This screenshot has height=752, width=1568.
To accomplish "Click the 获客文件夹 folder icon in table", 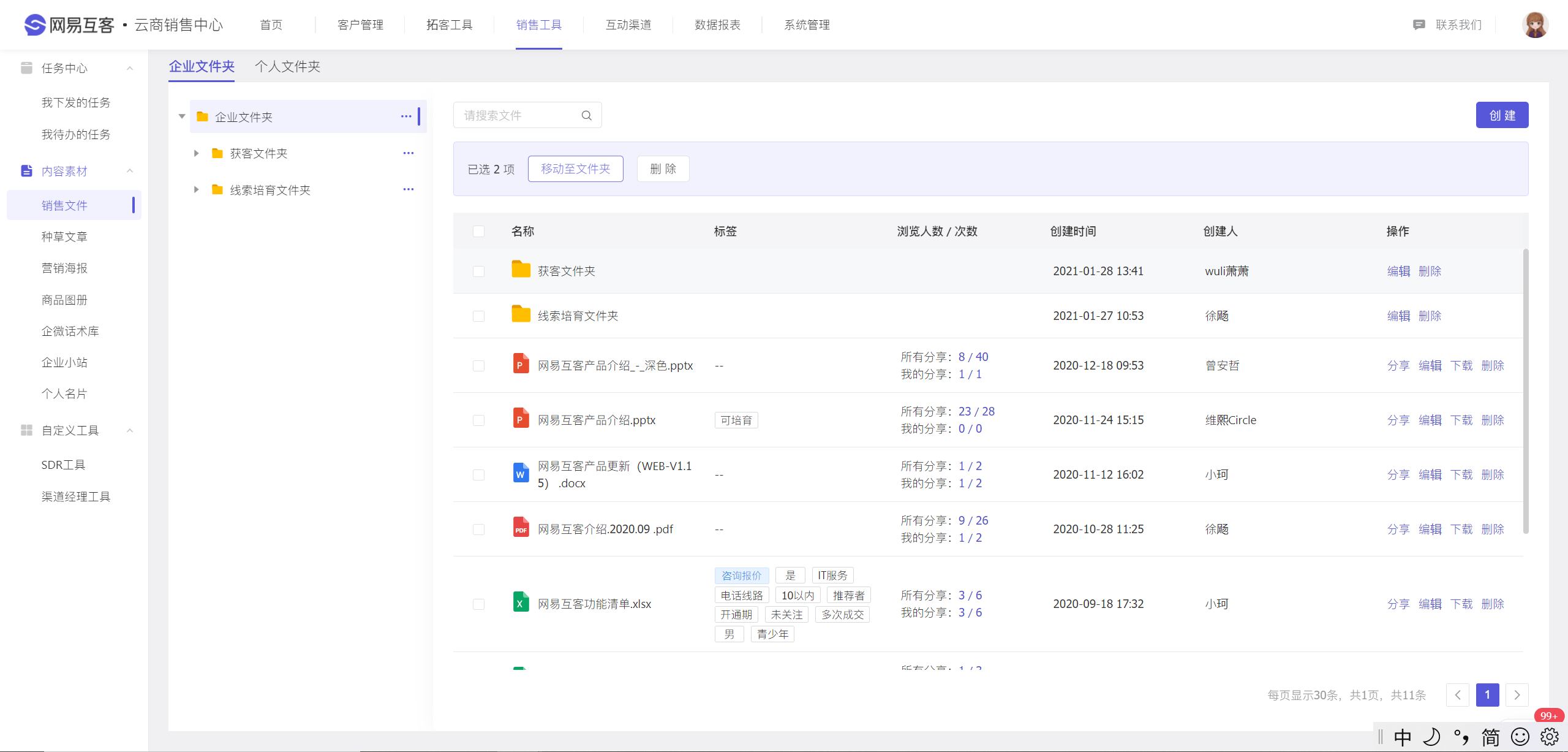I will (521, 270).
